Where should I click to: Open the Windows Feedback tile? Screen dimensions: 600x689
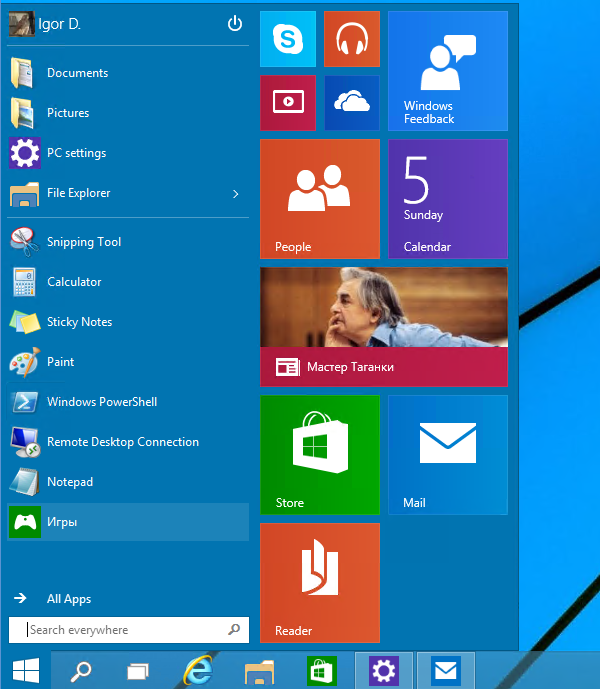point(448,71)
